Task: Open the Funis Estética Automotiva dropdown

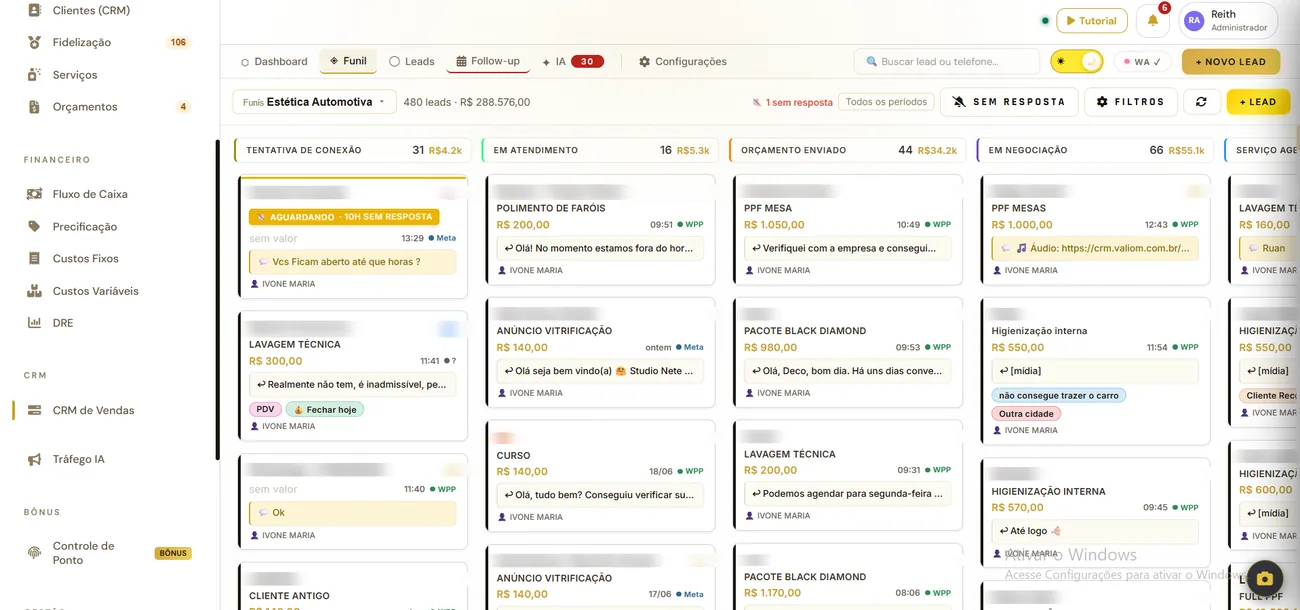Action: coord(314,101)
